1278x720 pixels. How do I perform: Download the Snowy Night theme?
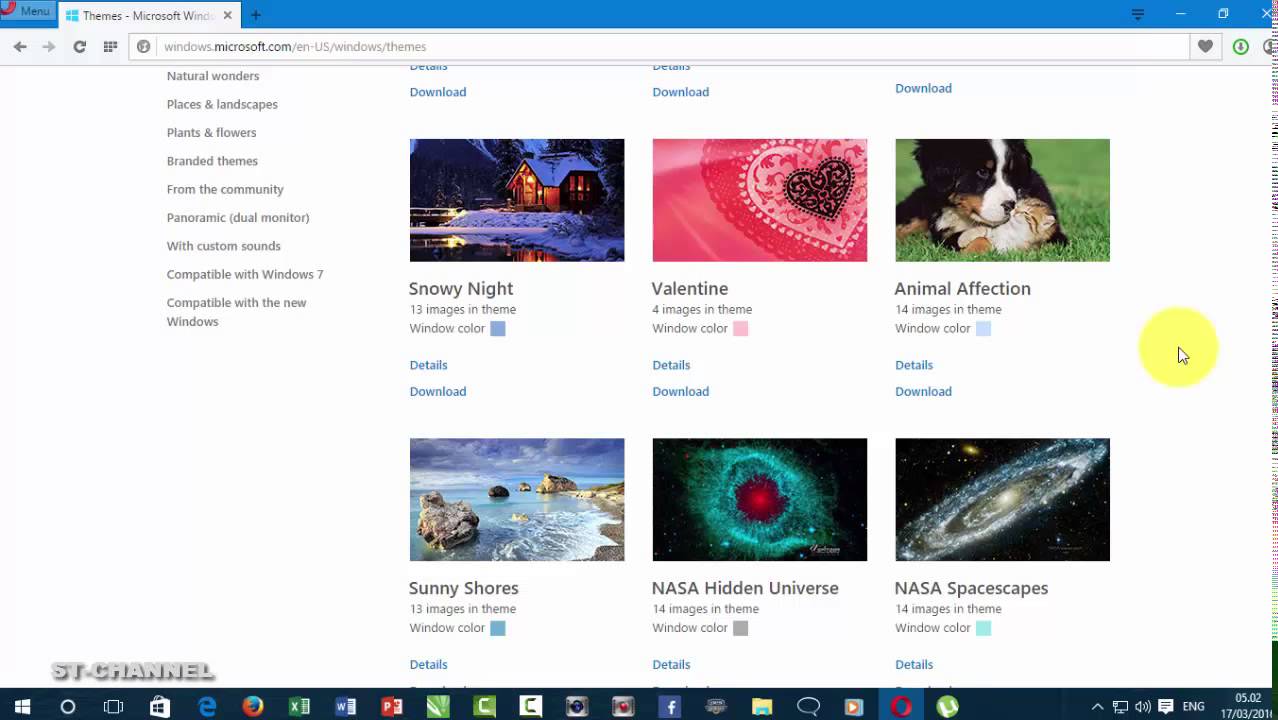[438, 391]
